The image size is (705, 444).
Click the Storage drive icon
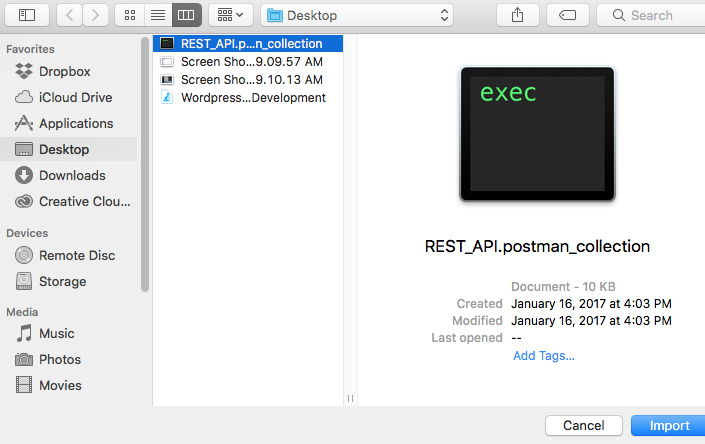pos(24,281)
